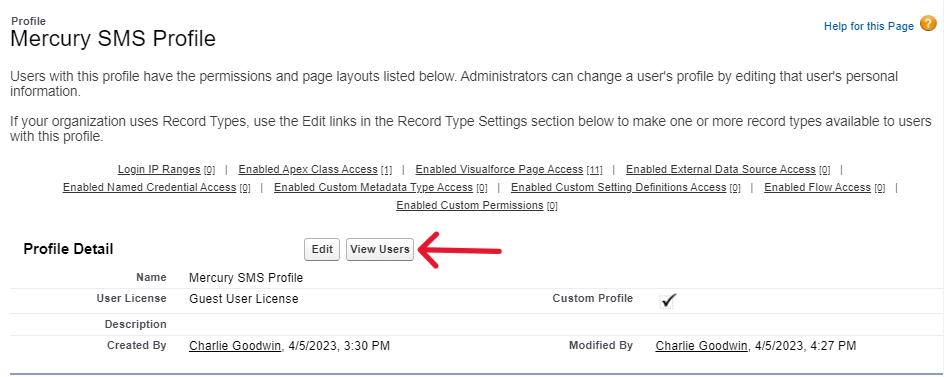
Task: Click the View Users button
Action: point(380,249)
